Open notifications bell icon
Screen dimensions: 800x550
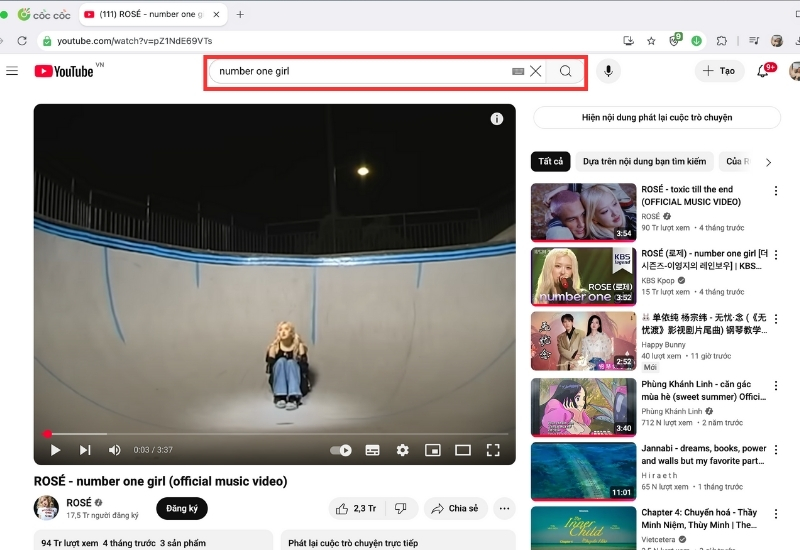[x=763, y=71]
